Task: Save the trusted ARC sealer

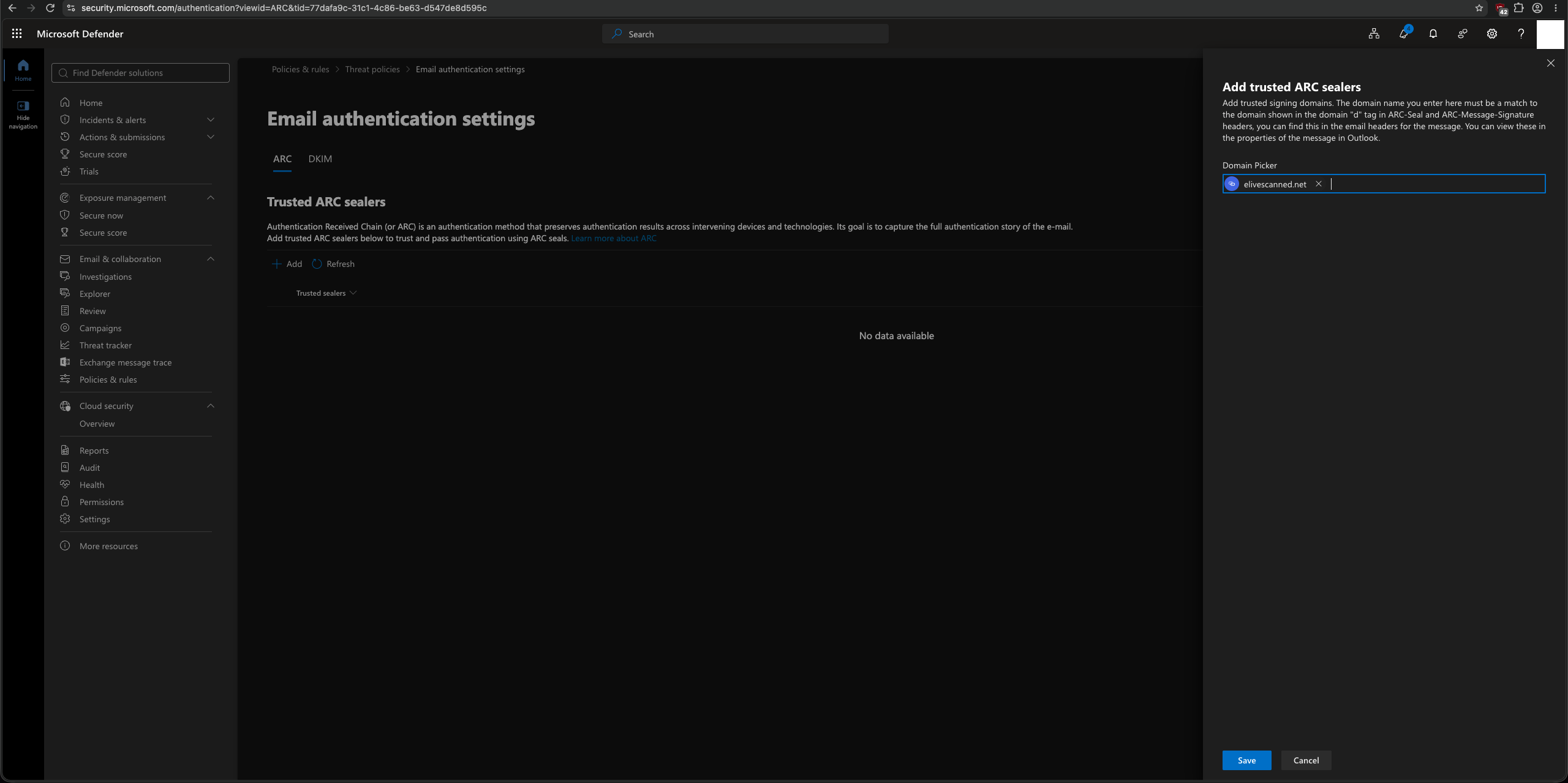Action: [x=1246, y=760]
